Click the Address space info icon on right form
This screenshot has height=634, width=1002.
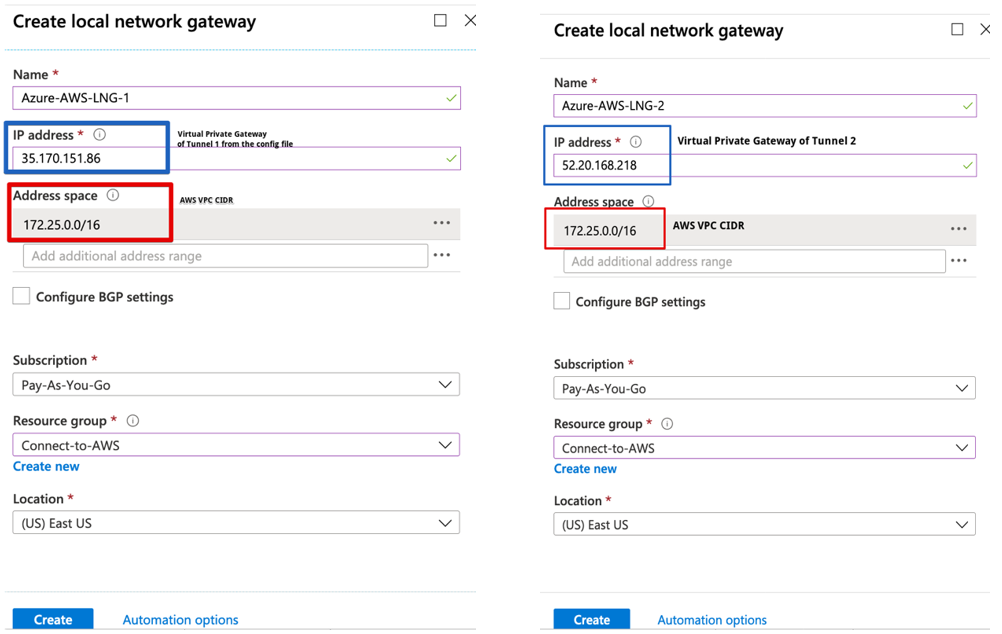click(647, 201)
